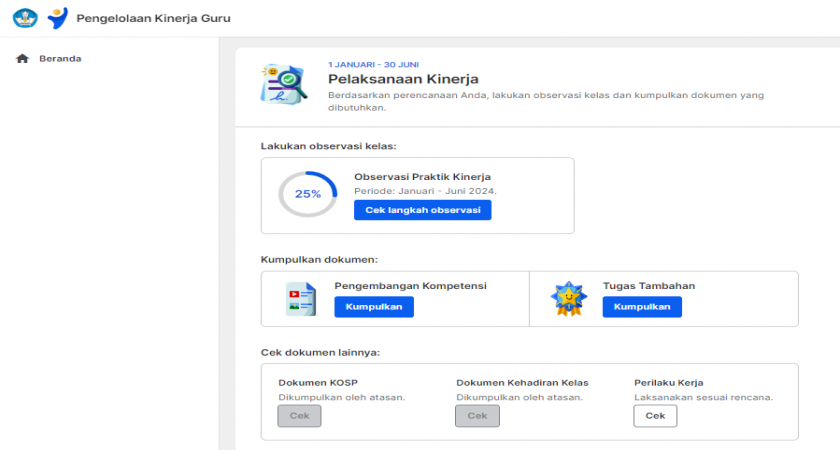
Task: Click the Perilaku Kerja heading text
Action: click(x=668, y=382)
